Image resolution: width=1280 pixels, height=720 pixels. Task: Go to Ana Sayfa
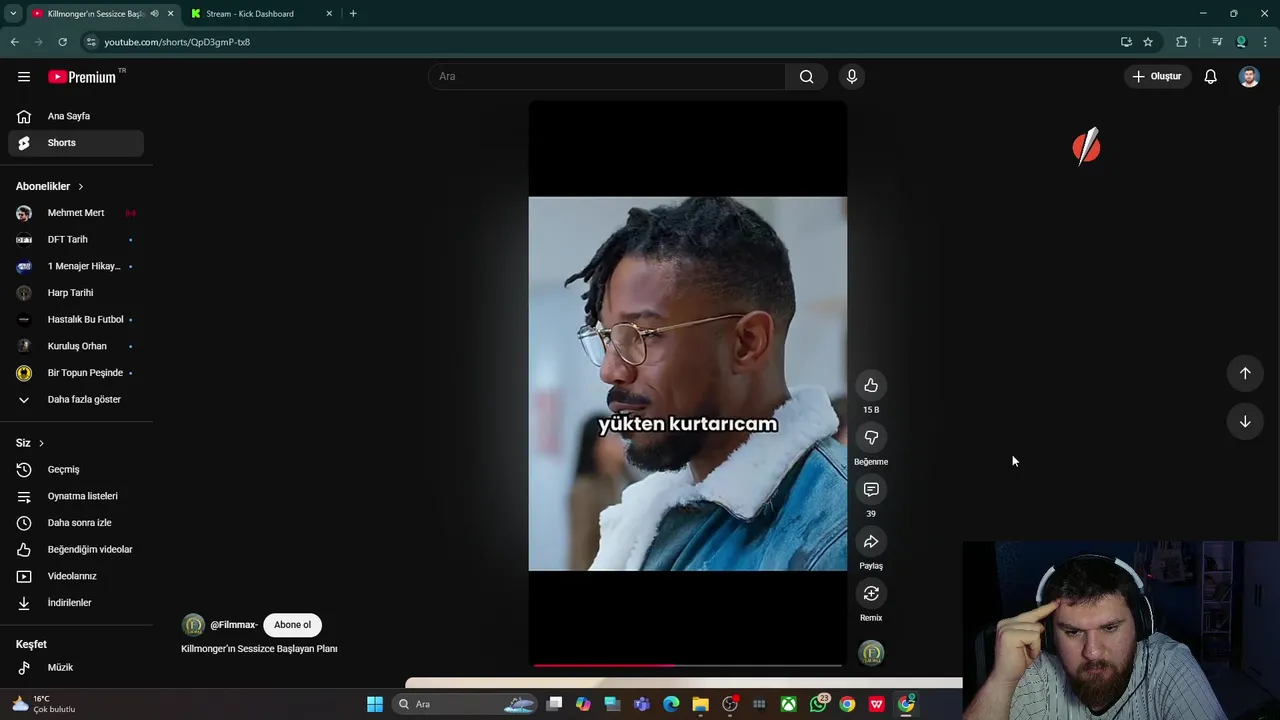76,116
